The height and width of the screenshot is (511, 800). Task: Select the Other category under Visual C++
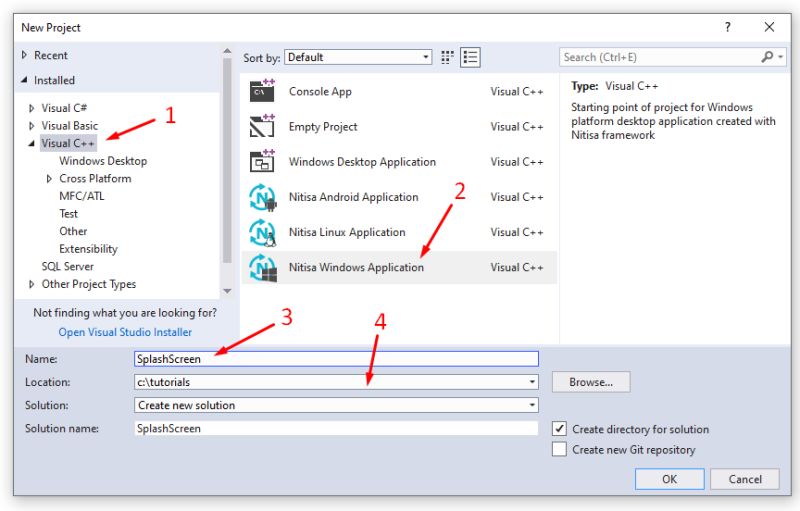coord(73,231)
